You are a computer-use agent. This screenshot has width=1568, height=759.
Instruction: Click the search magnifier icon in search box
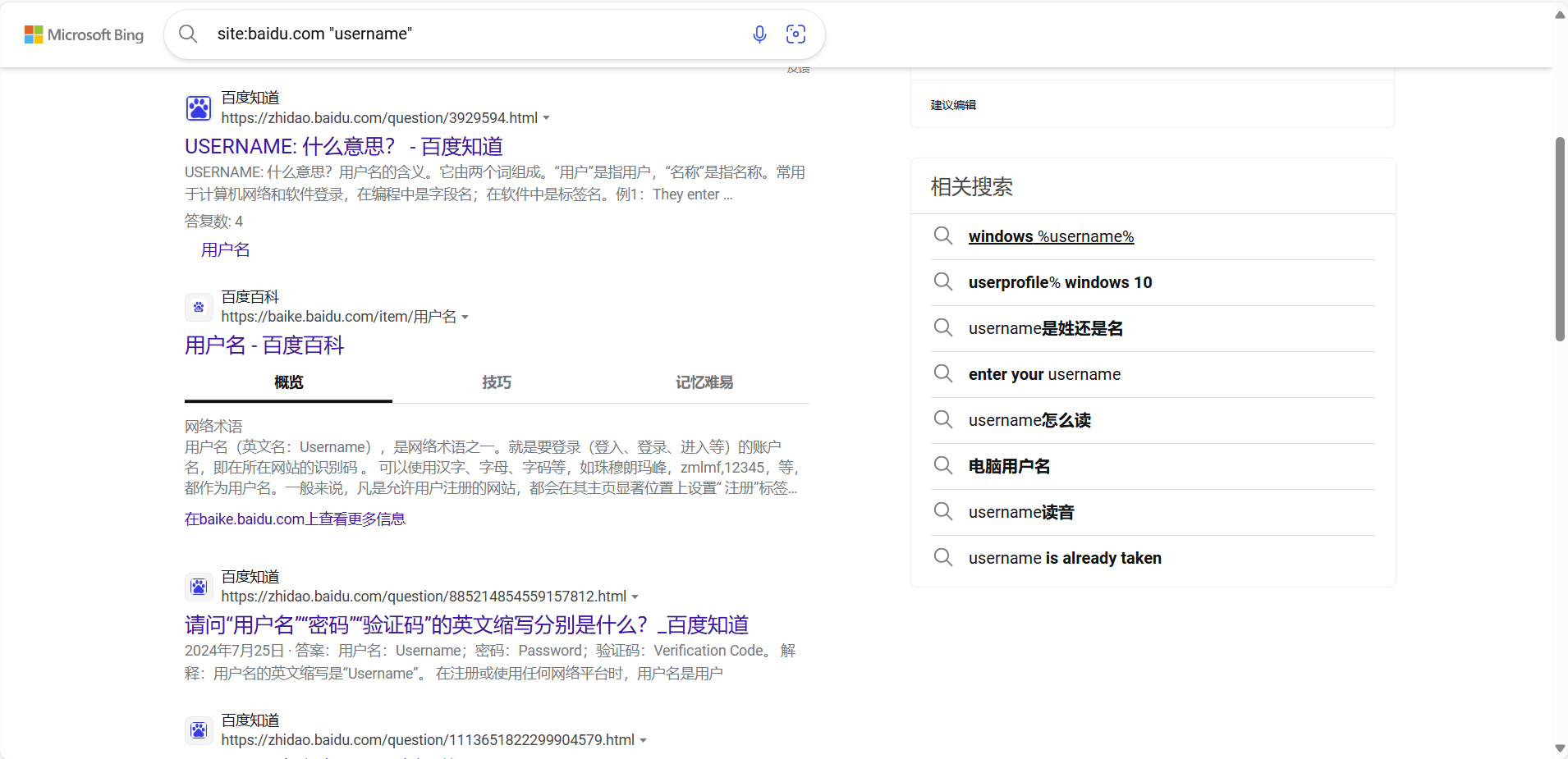188,34
